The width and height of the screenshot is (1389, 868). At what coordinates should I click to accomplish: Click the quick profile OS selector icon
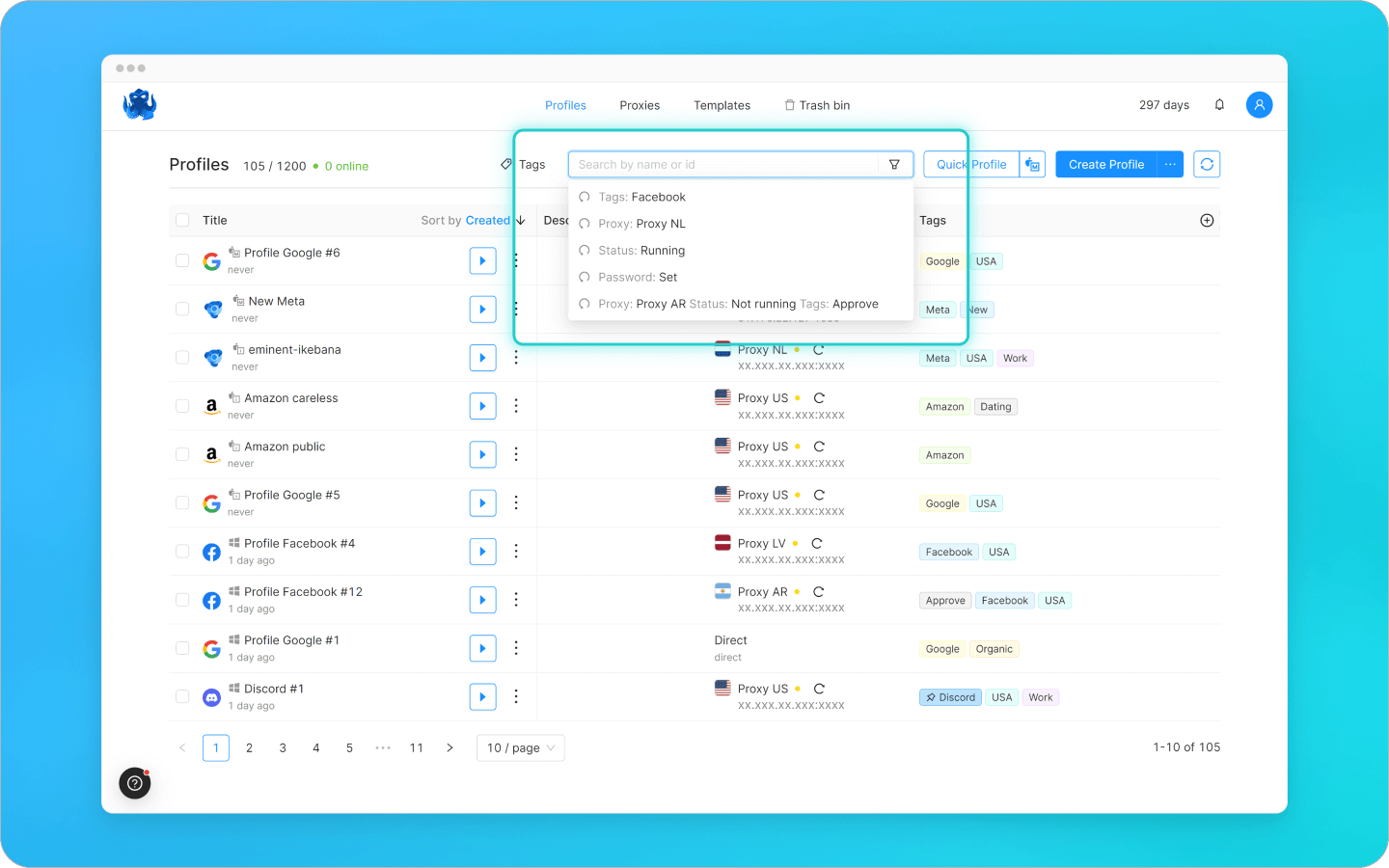click(1033, 165)
